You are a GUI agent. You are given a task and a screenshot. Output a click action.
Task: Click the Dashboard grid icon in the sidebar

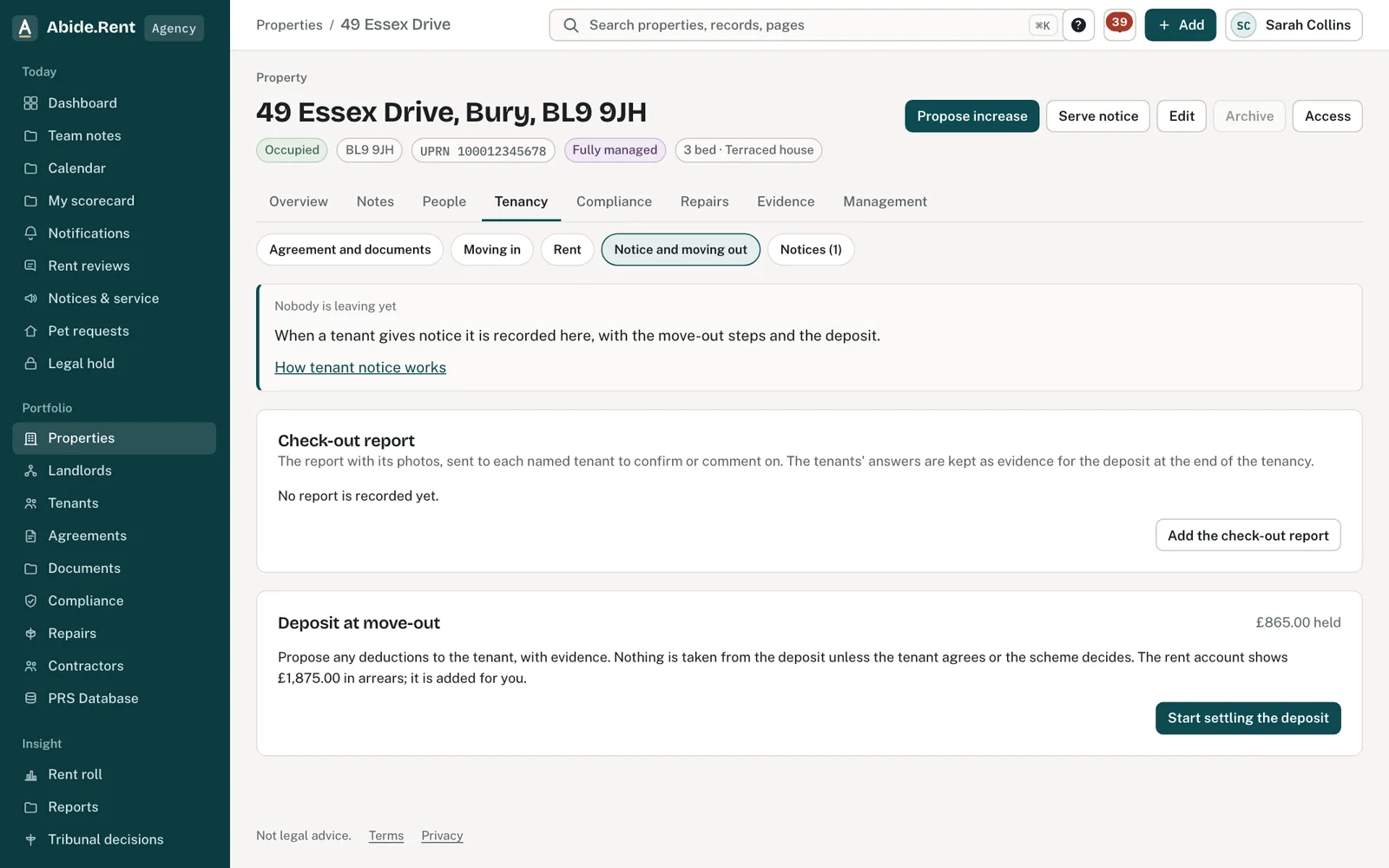pyautogui.click(x=30, y=103)
